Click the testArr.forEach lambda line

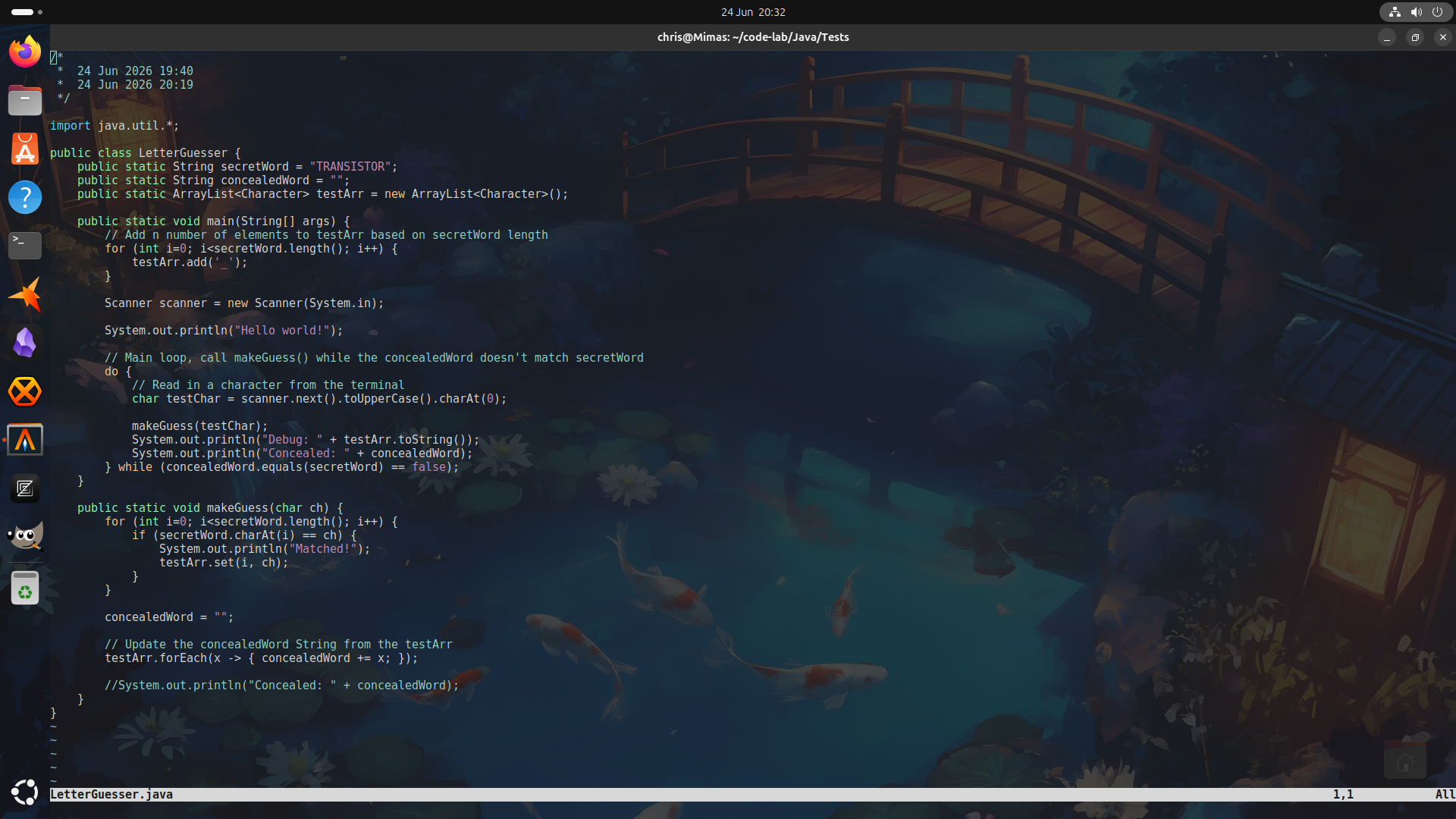tap(262, 658)
